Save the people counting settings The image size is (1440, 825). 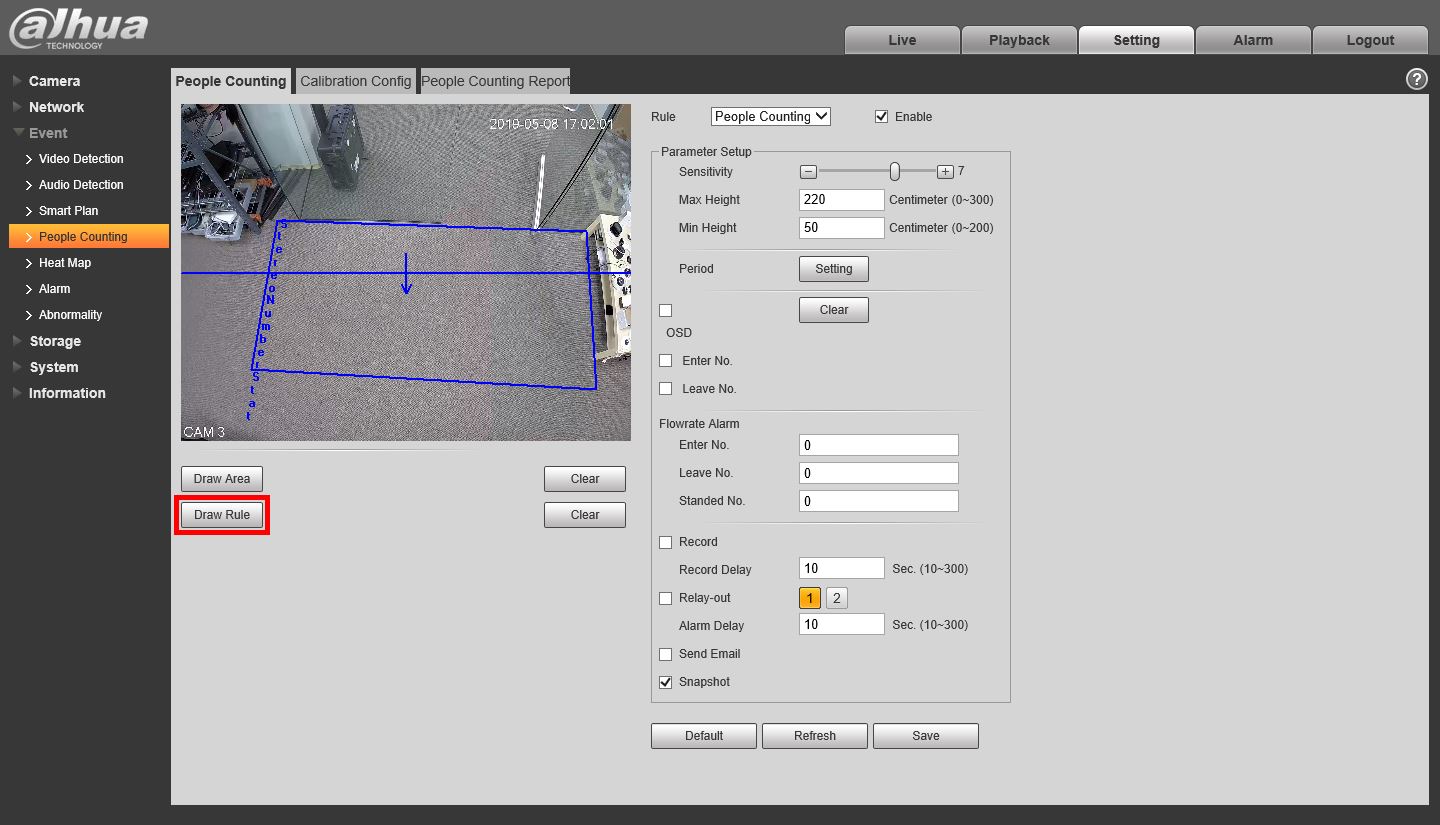[x=925, y=736]
